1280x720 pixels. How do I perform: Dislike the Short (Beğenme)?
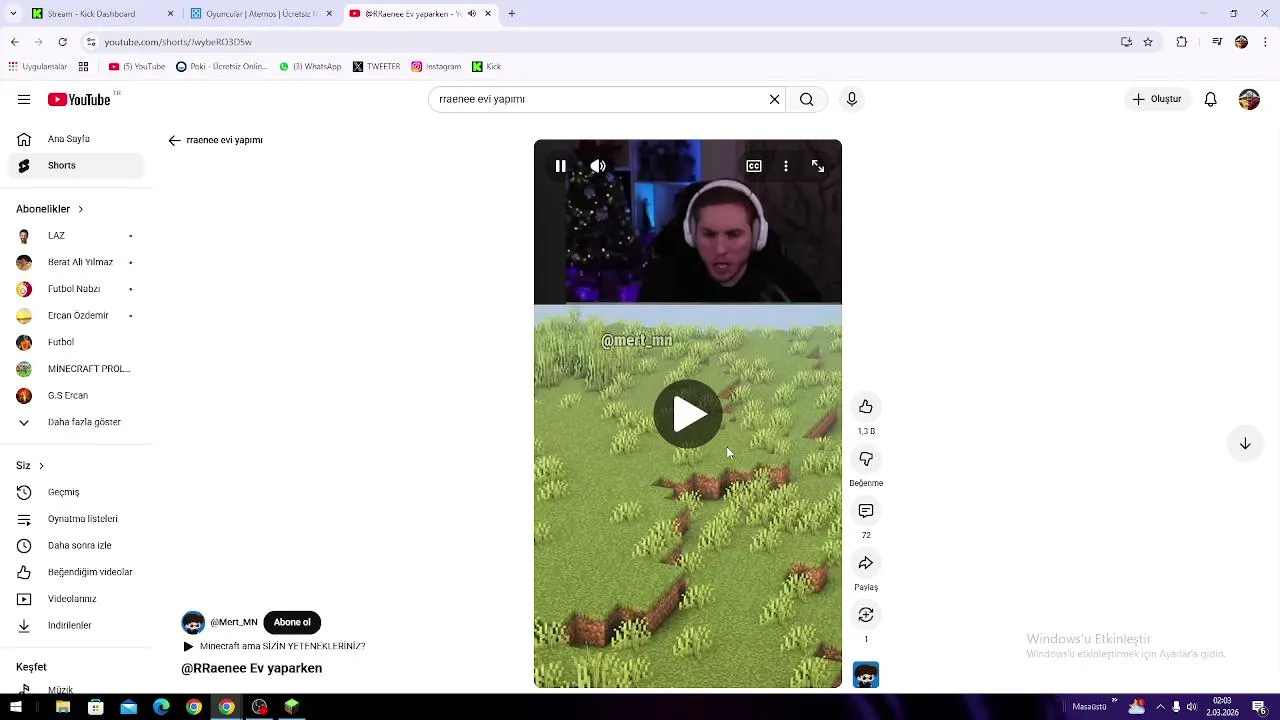tap(866, 459)
